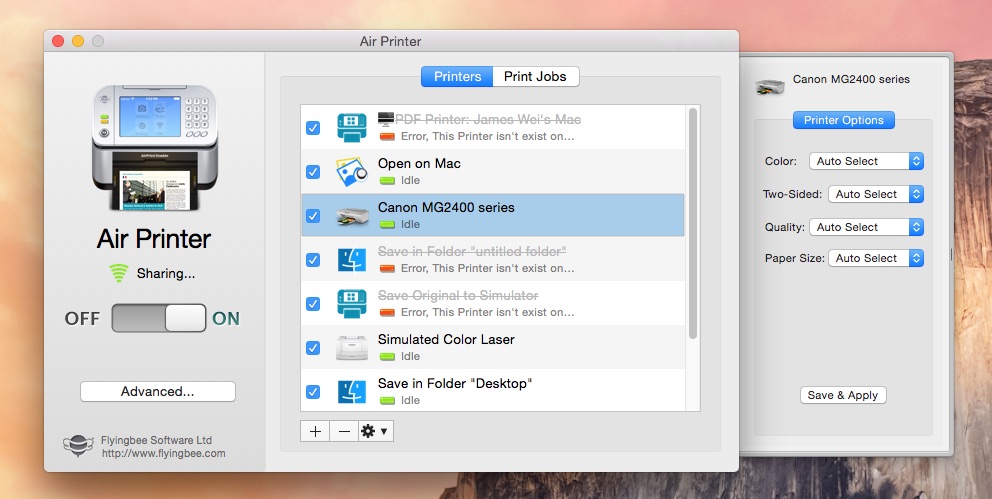The width and height of the screenshot is (992, 499).
Task: Click green Idle indicator under Canon MG2400 series
Action: tap(387, 225)
